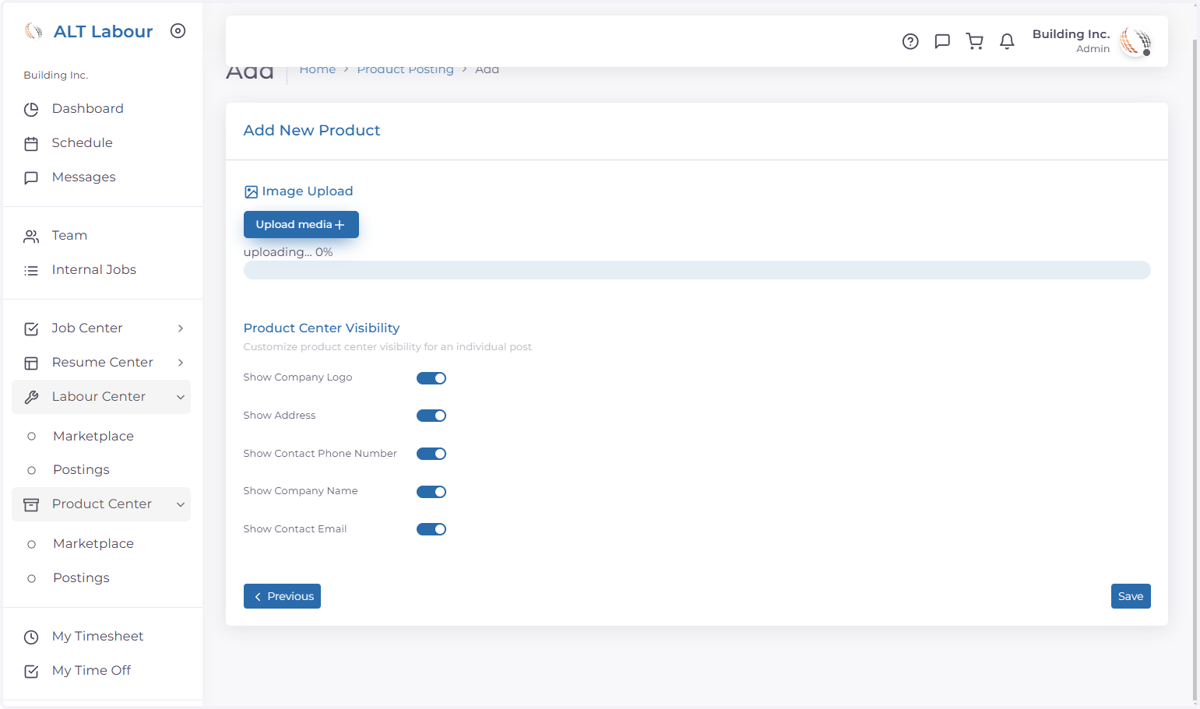Image resolution: width=1200 pixels, height=709 pixels.
Task: Click the Building Inc. profile avatar
Action: [1136, 41]
